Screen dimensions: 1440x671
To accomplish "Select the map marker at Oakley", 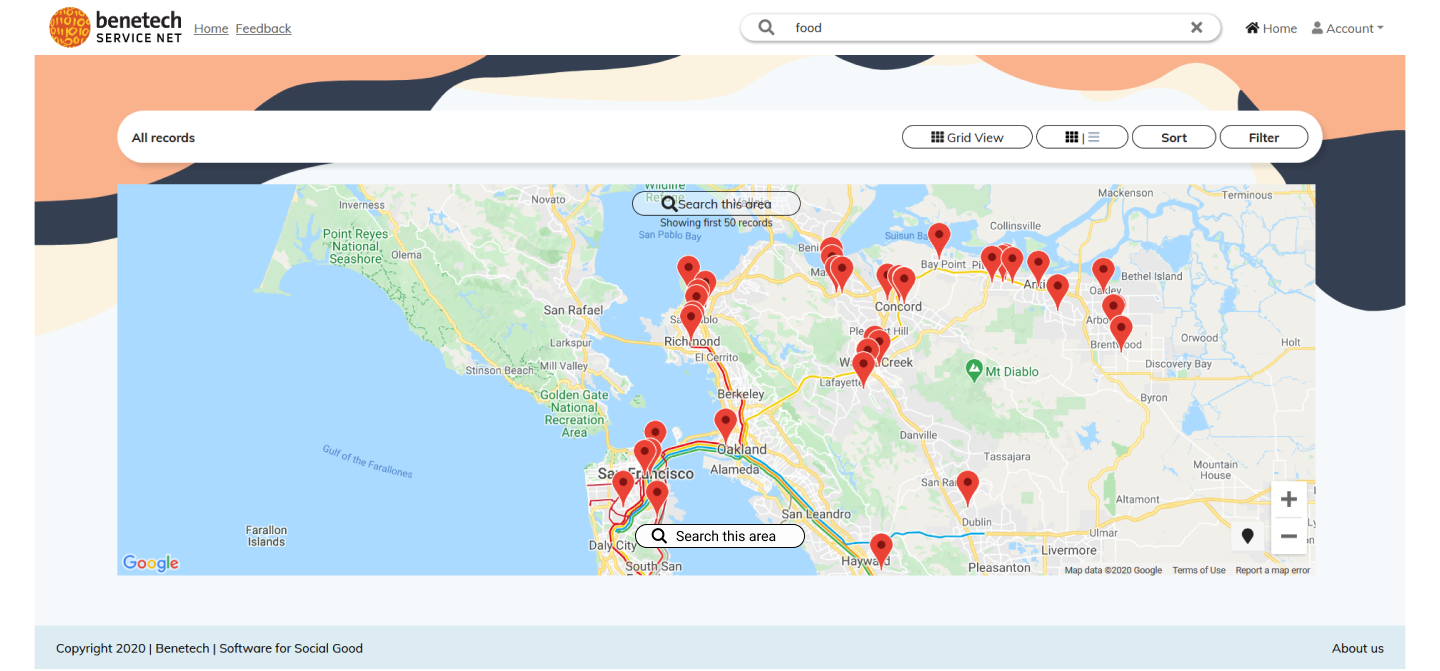I will pos(1103,276).
